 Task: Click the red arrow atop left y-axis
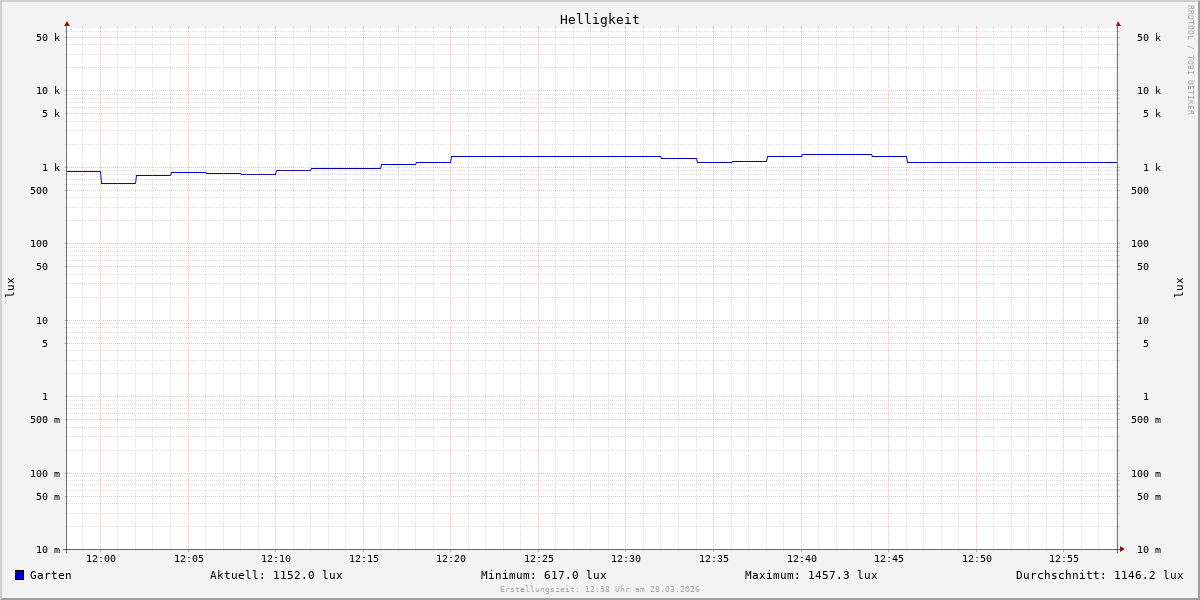point(67,24)
